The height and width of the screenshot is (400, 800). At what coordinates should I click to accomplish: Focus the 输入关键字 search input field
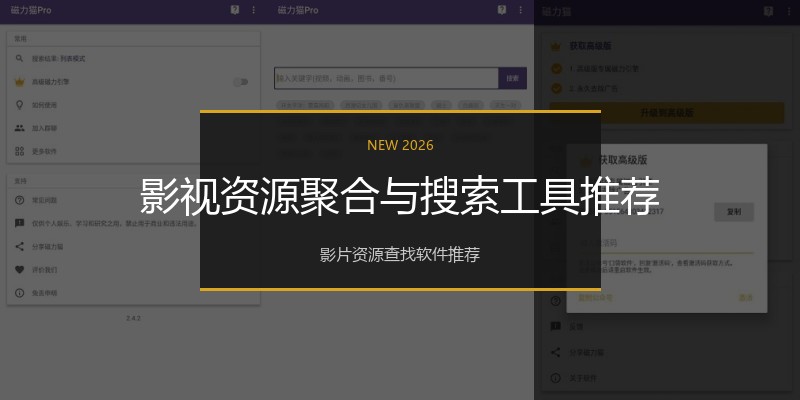386,78
